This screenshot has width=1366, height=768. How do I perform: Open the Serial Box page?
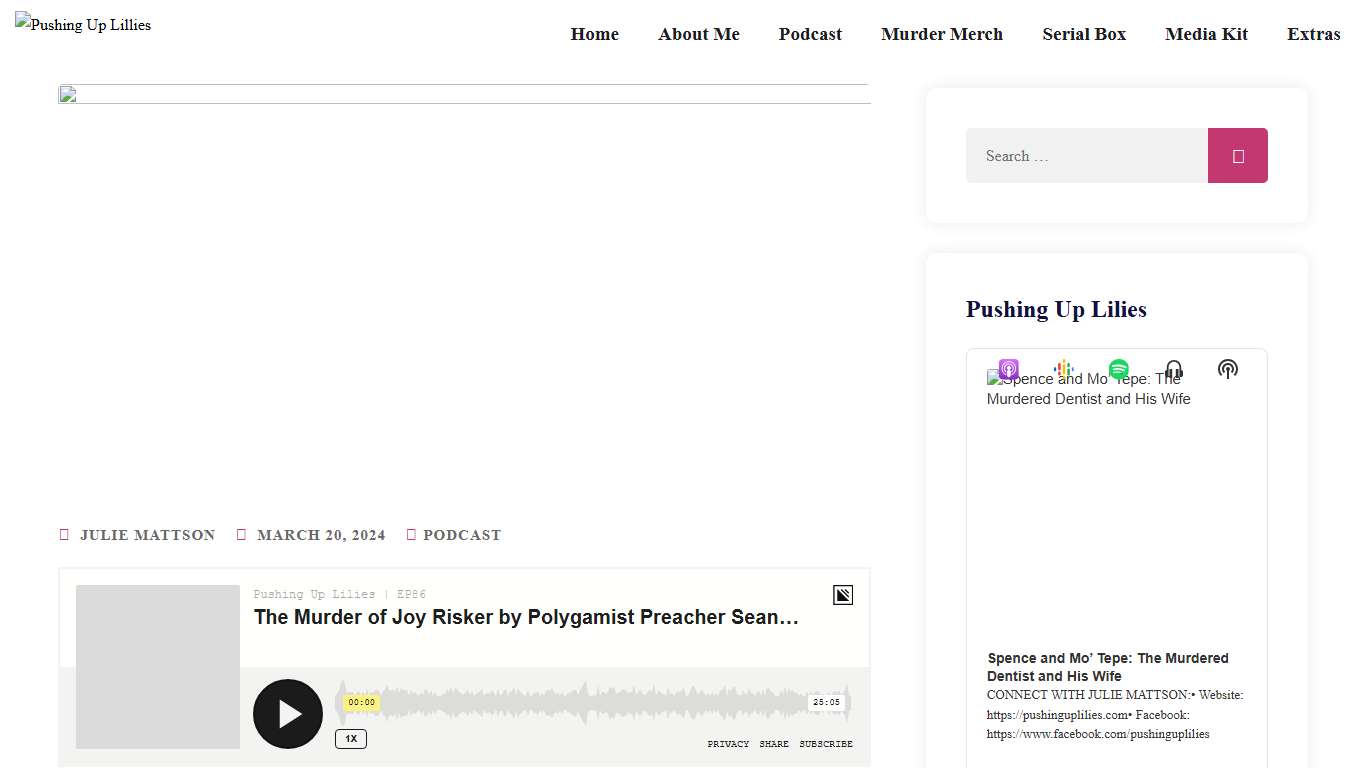pos(1084,34)
